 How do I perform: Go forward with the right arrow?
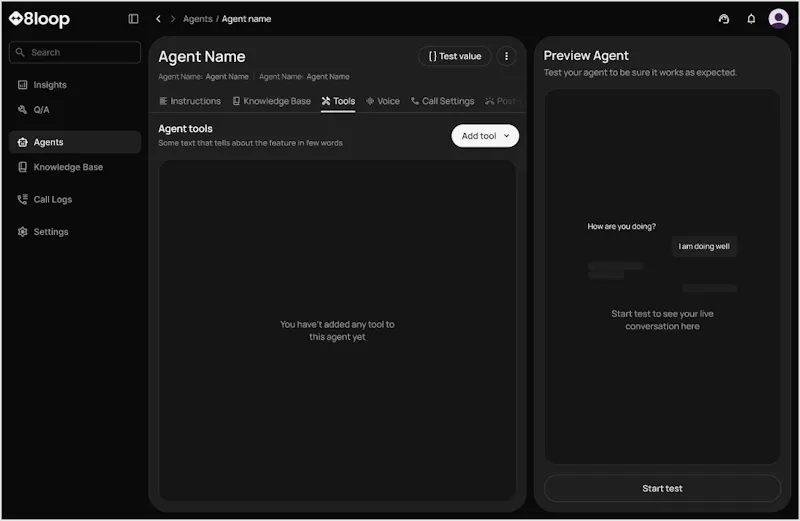(x=172, y=19)
